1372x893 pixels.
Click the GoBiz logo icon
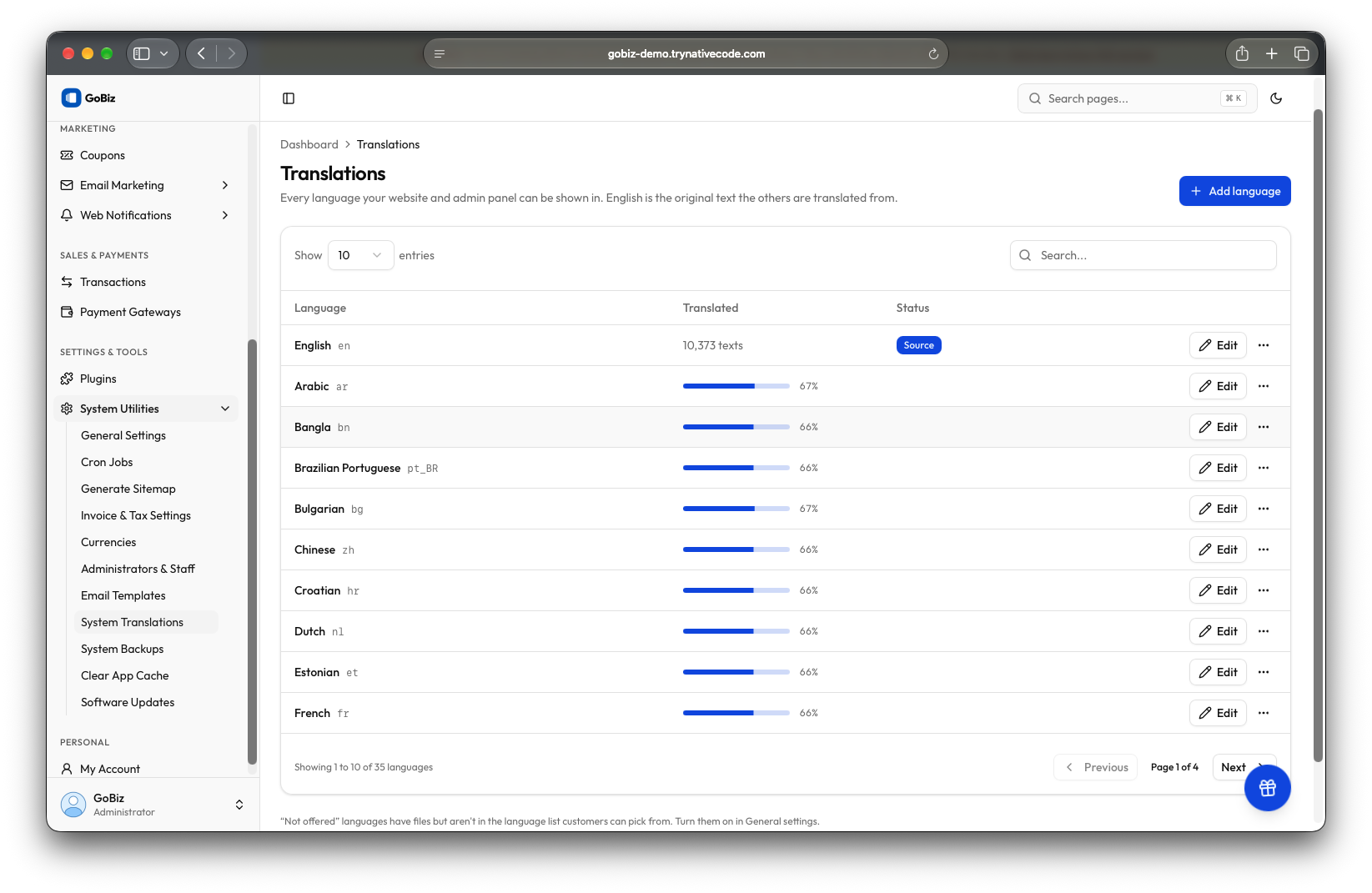tap(71, 98)
